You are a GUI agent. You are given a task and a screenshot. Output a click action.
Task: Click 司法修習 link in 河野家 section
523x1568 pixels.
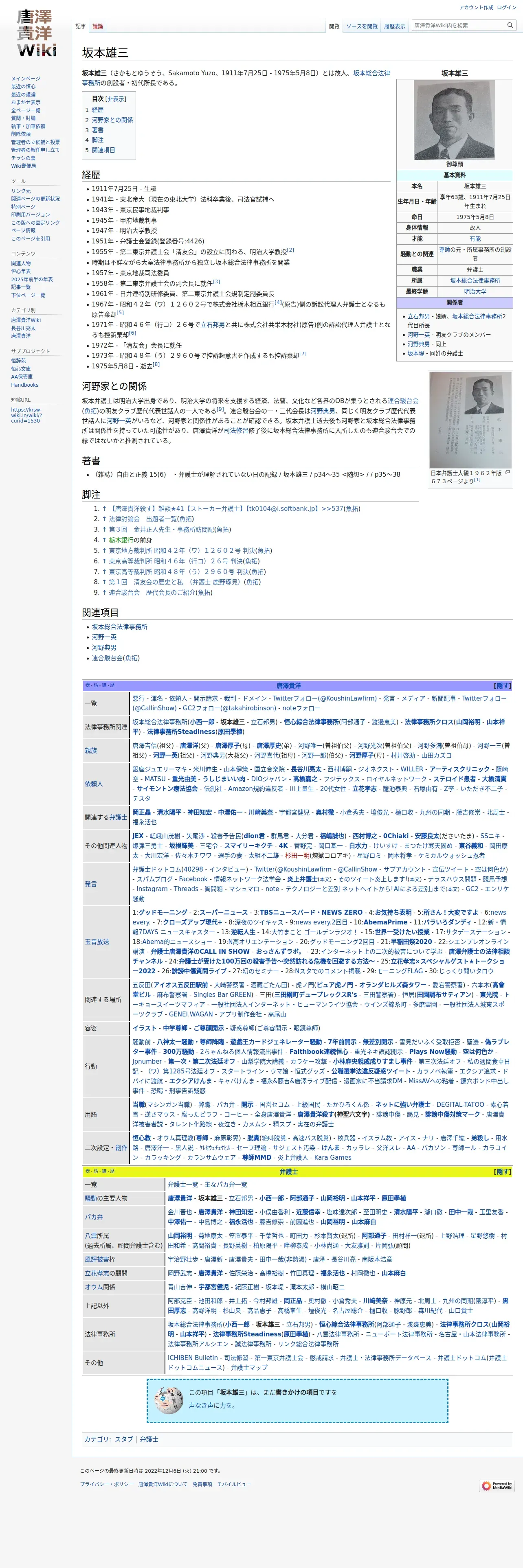pyautogui.click(x=235, y=430)
